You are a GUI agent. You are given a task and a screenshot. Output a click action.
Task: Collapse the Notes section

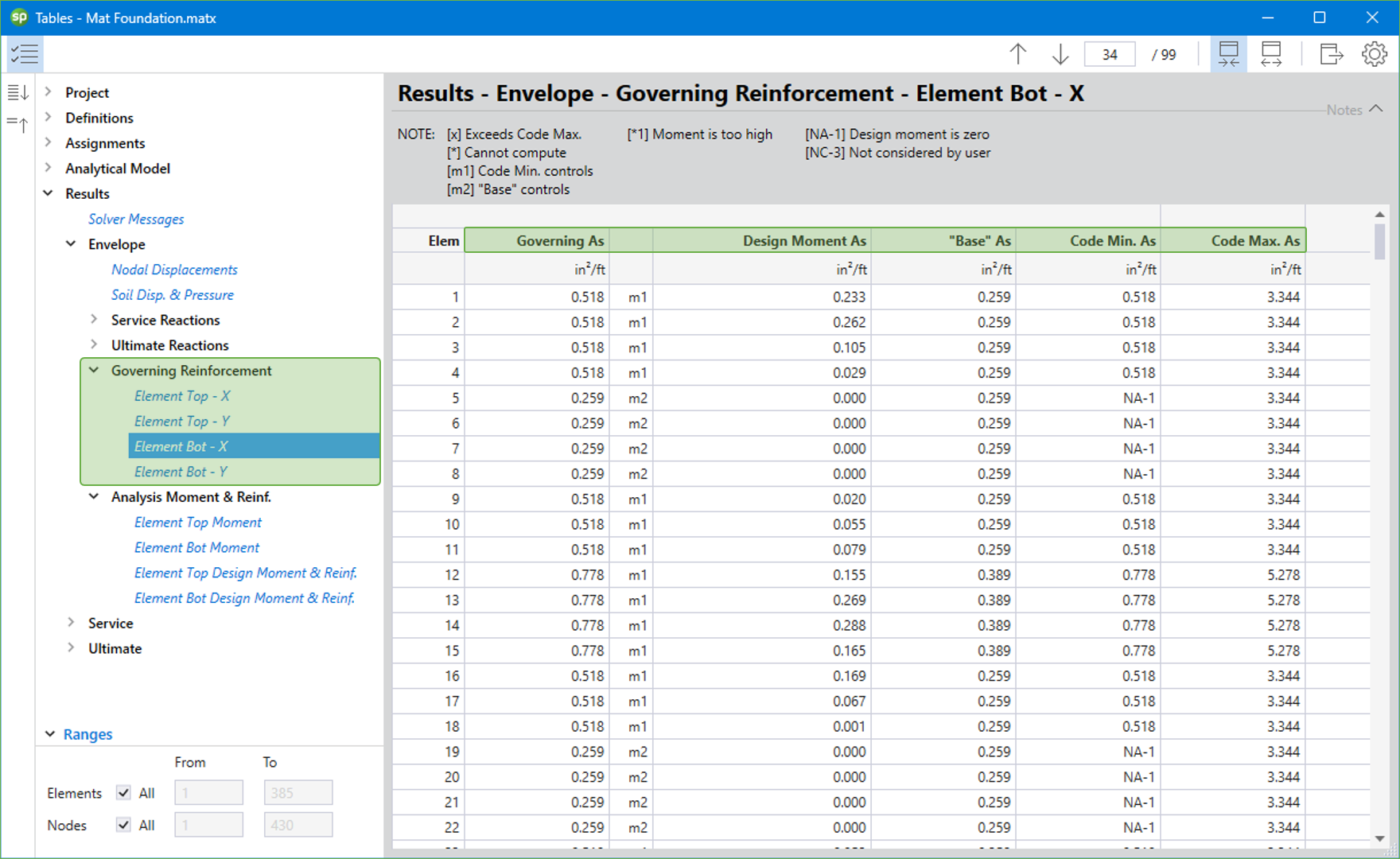click(x=1375, y=109)
